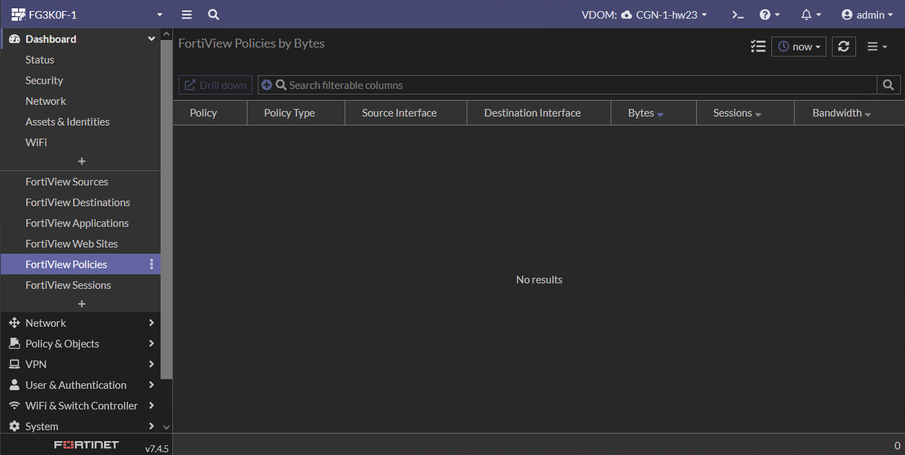
Task: Click the sidebar vertical scrollbar thumb
Action: click(166, 209)
